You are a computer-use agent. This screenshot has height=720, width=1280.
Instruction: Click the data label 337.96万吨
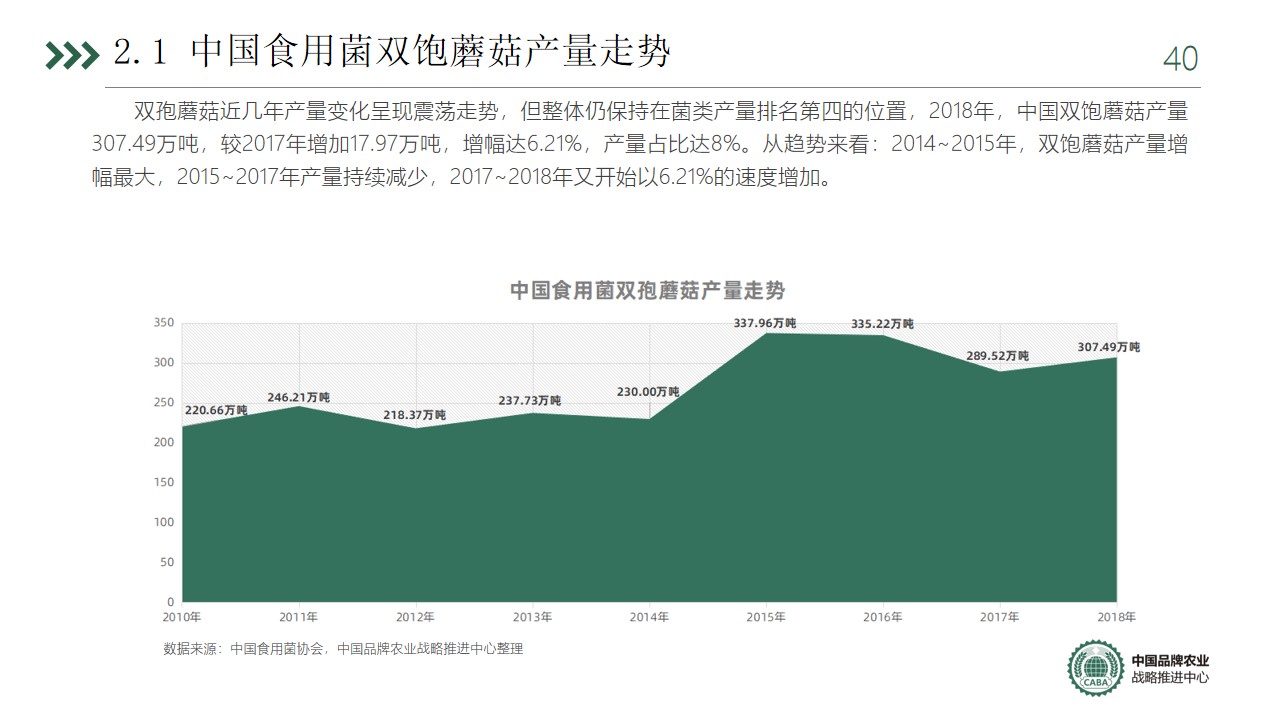coord(765,323)
